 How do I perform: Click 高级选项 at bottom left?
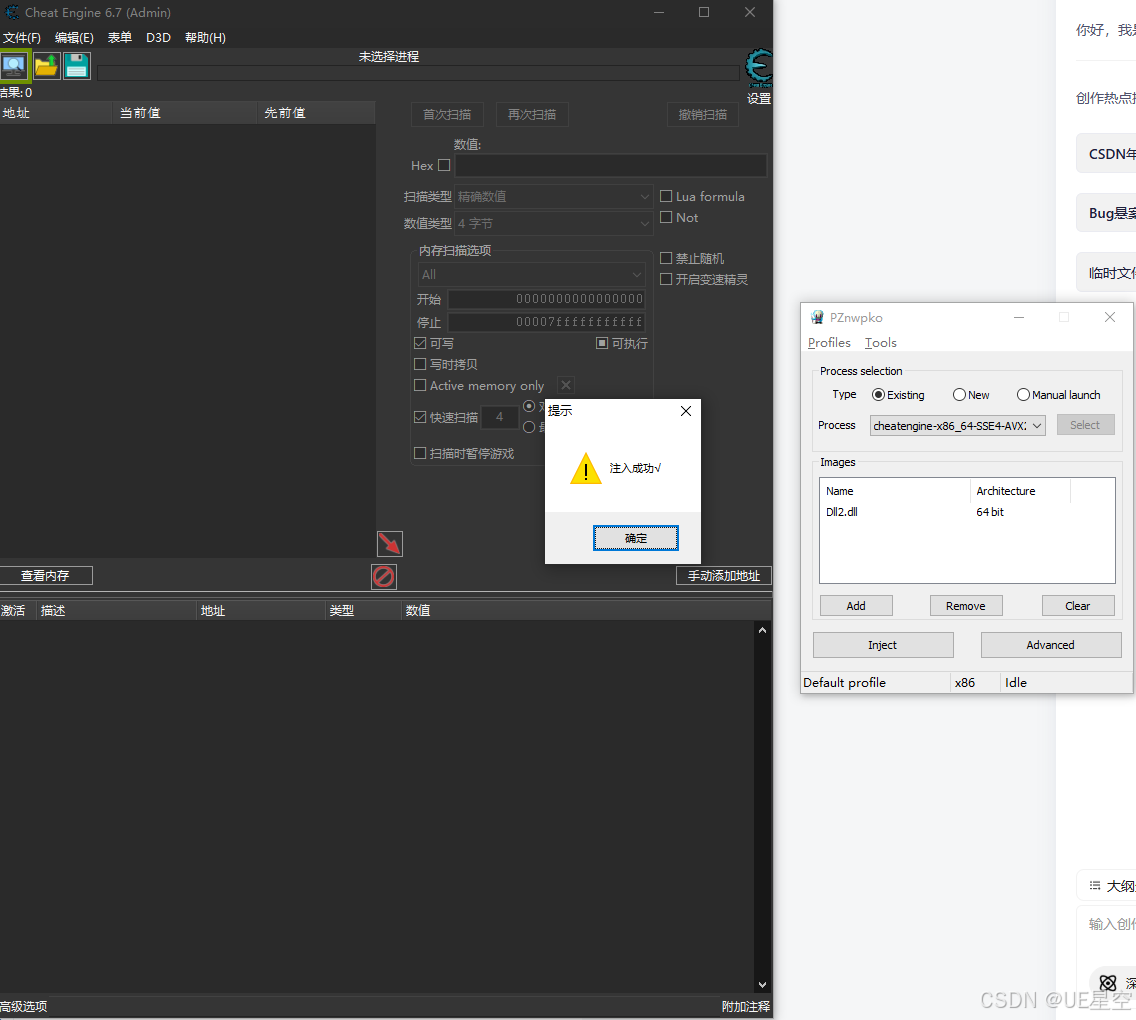(23, 1006)
